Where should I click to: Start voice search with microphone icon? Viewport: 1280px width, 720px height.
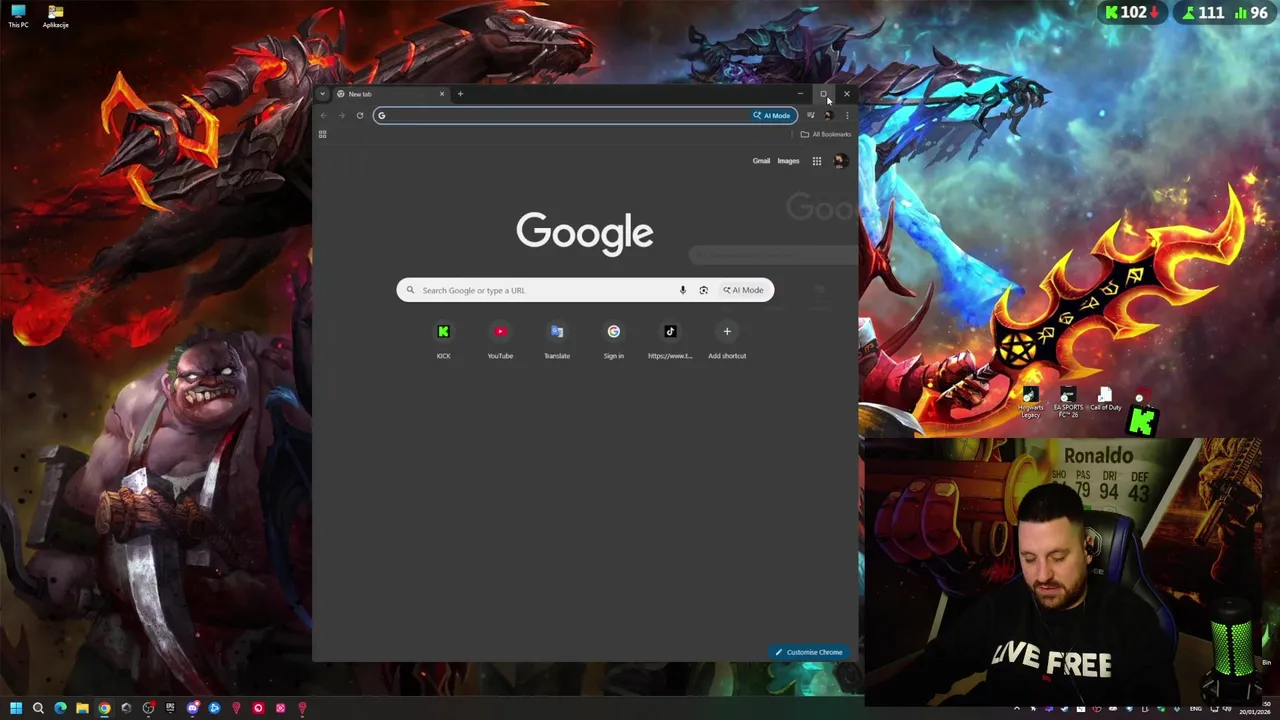[x=683, y=290]
